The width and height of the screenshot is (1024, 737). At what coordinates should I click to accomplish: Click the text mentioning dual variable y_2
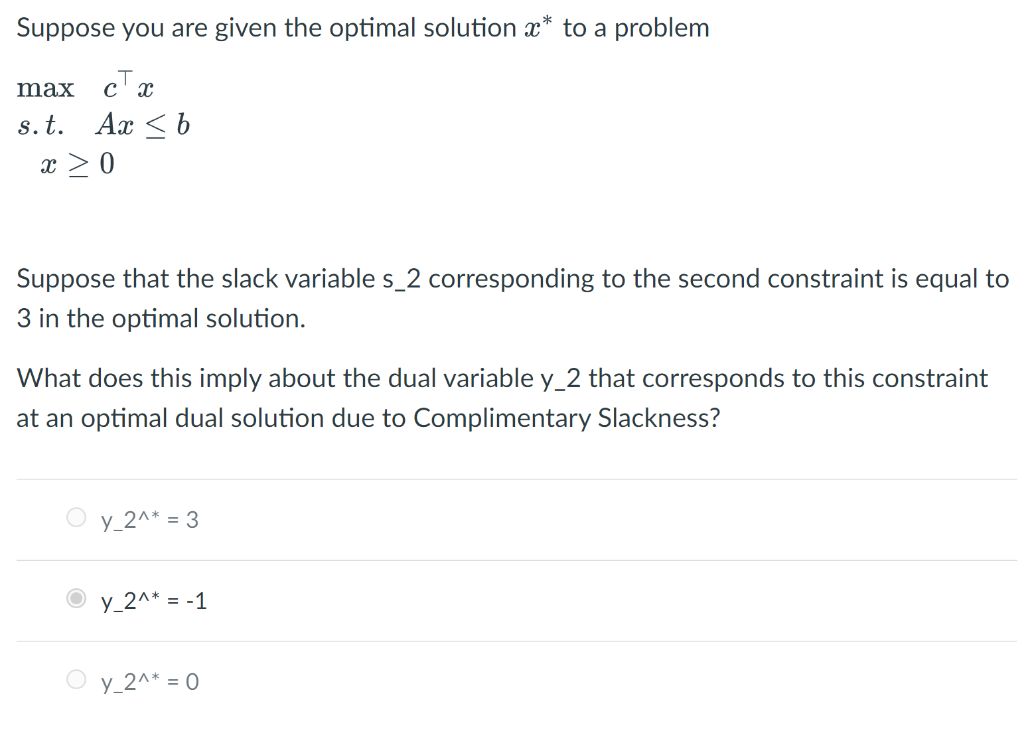tap(500, 378)
